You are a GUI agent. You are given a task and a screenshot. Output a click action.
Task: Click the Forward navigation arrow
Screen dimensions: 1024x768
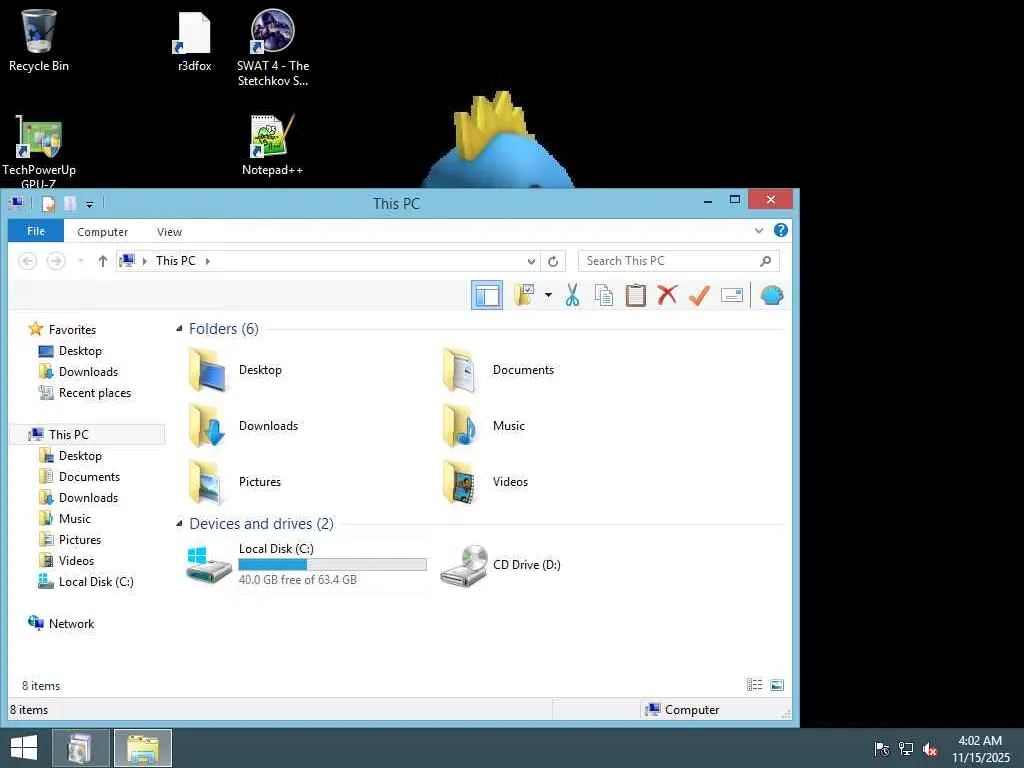[56, 261]
